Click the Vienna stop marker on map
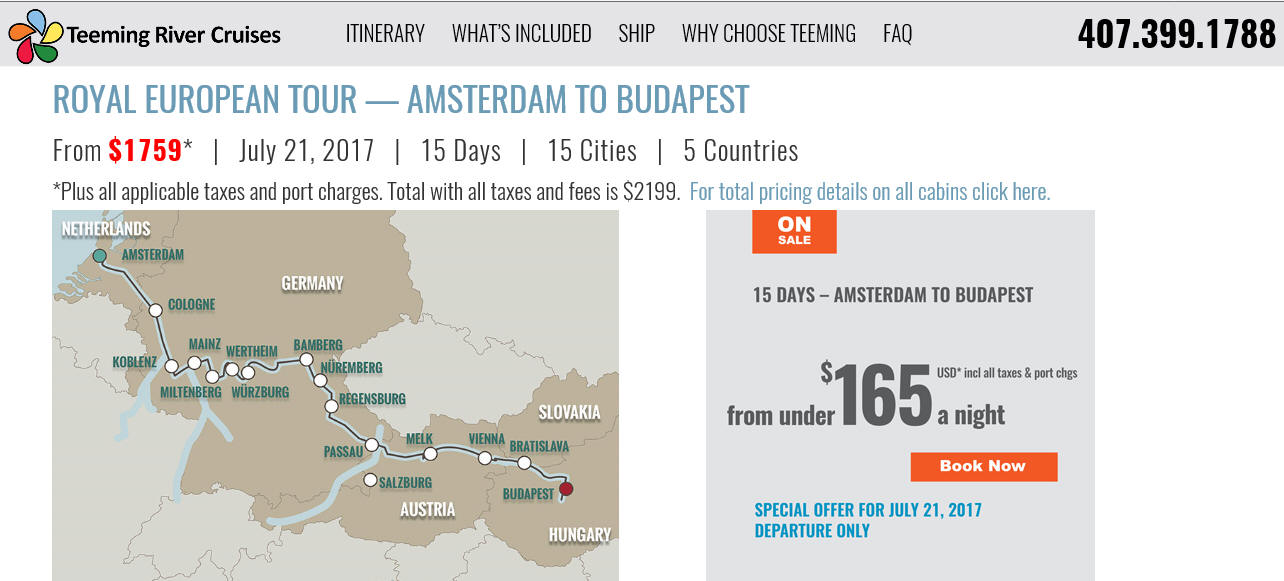The width and height of the screenshot is (1284, 581). pos(485,458)
